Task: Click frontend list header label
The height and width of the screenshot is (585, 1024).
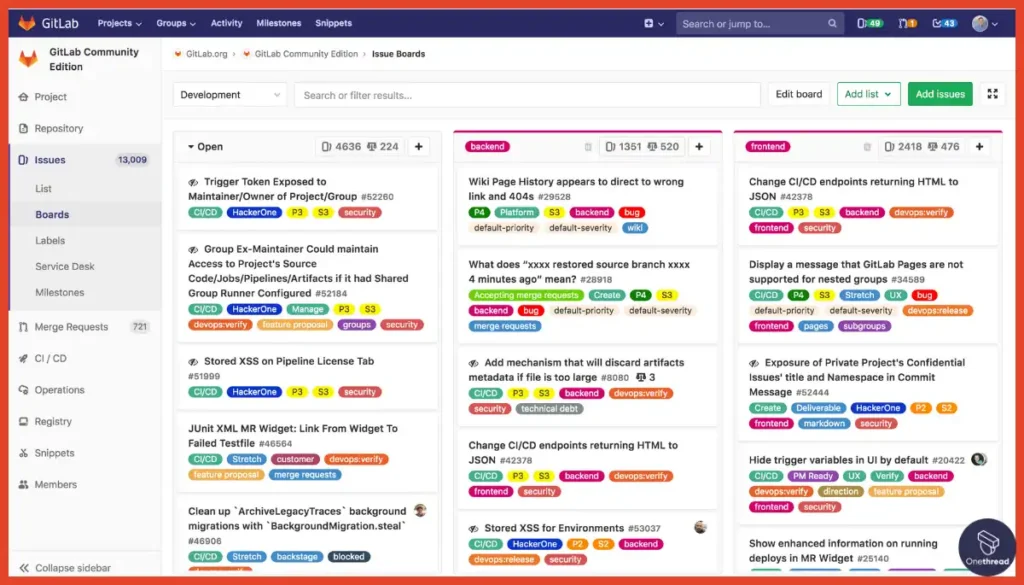Action: pos(767,147)
